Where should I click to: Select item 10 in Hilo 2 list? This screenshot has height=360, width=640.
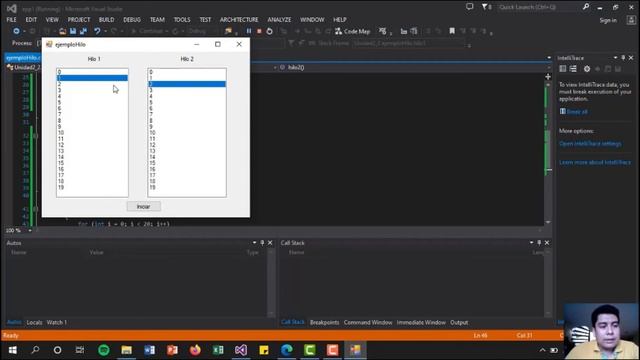pos(187,133)
